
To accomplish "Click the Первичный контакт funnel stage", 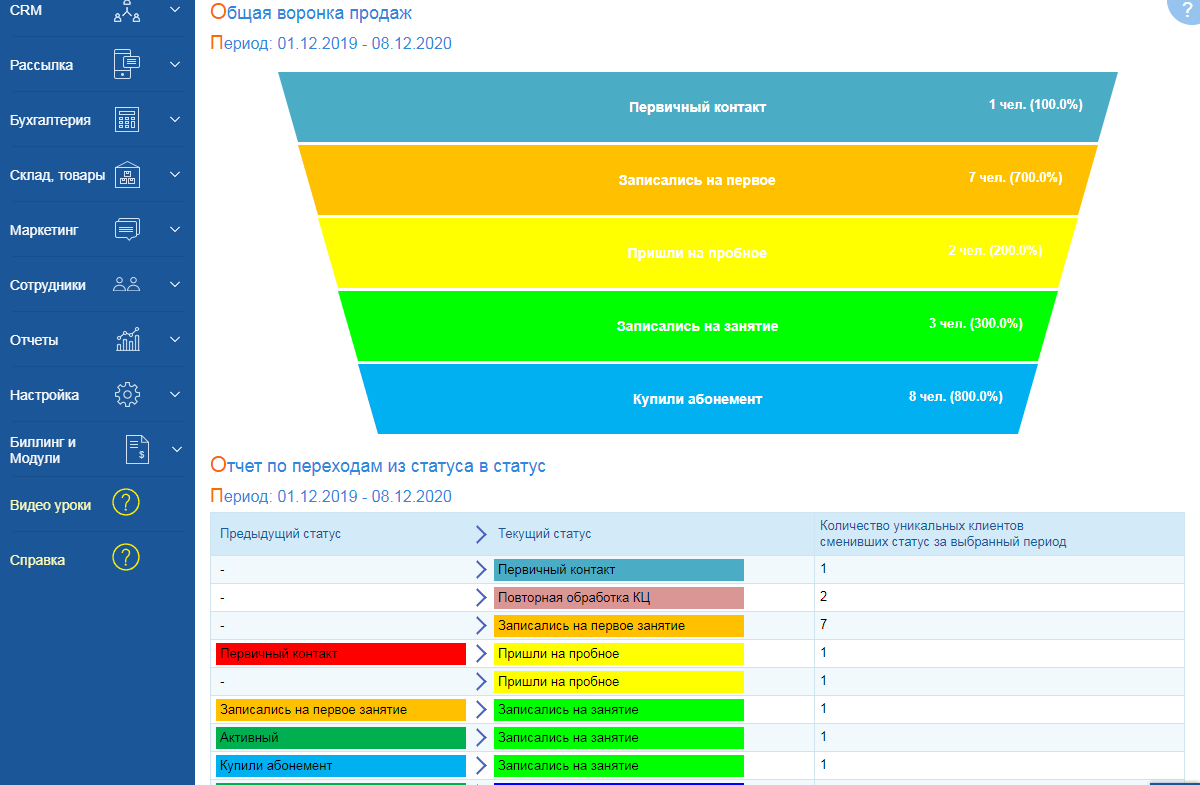I will point(698,107).
